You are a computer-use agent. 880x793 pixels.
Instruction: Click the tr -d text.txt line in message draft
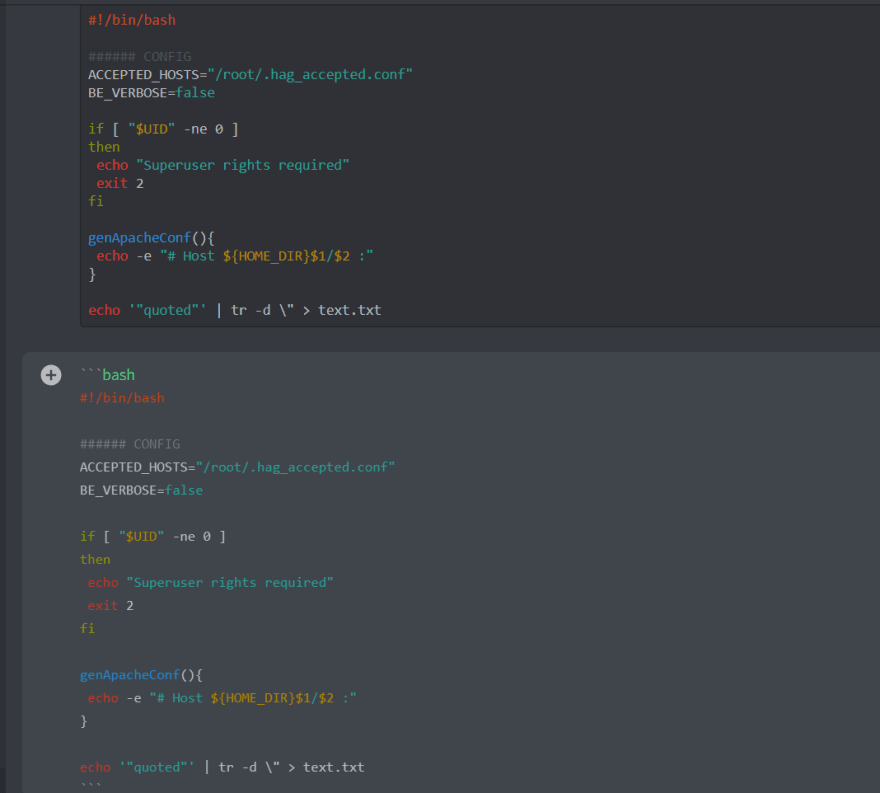click(x=222, y=767)
